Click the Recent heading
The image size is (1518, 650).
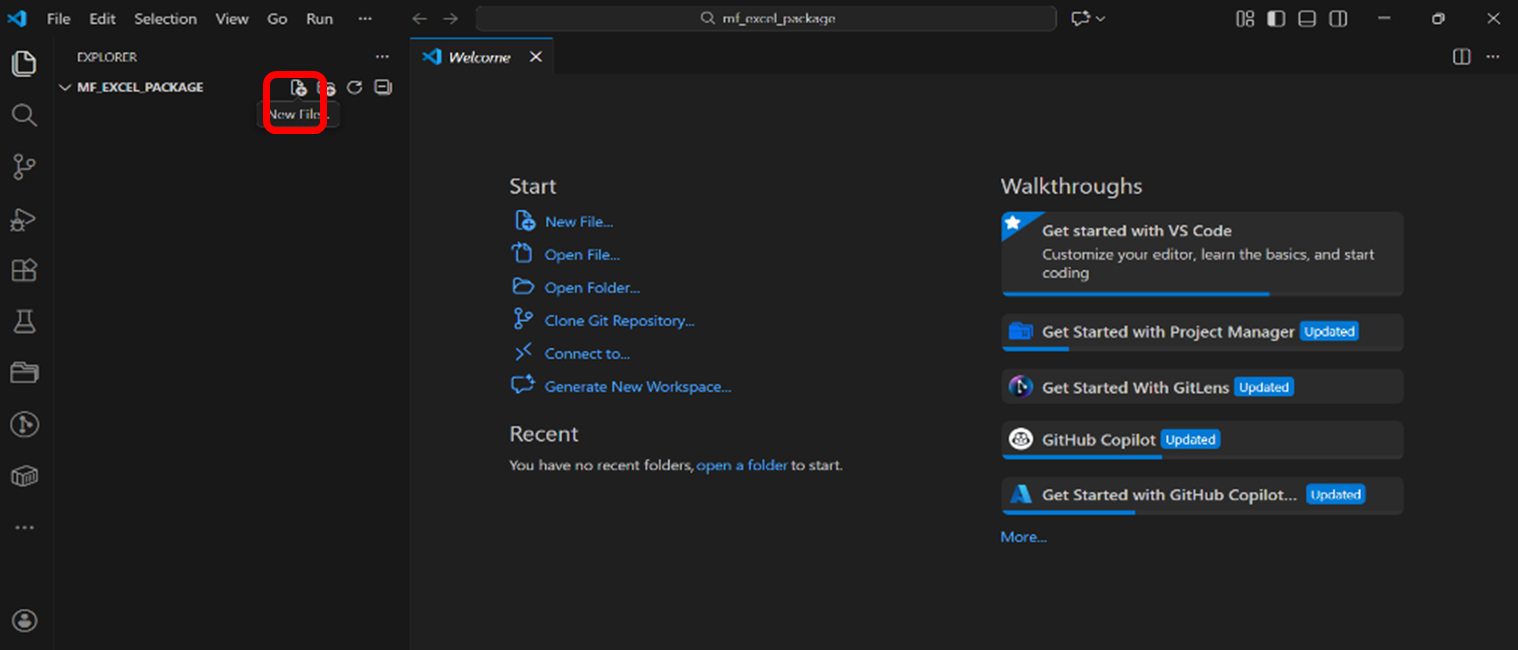pos(544,434)
